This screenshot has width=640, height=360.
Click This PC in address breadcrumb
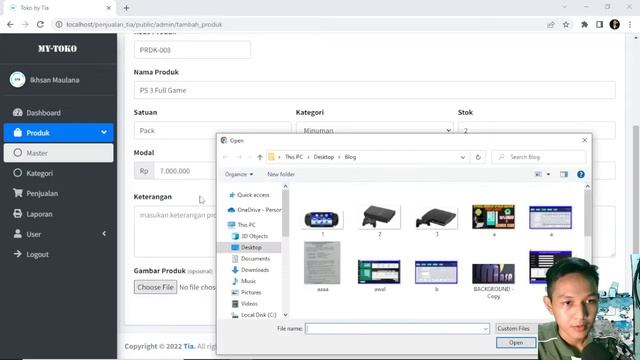tap(294, 157)
